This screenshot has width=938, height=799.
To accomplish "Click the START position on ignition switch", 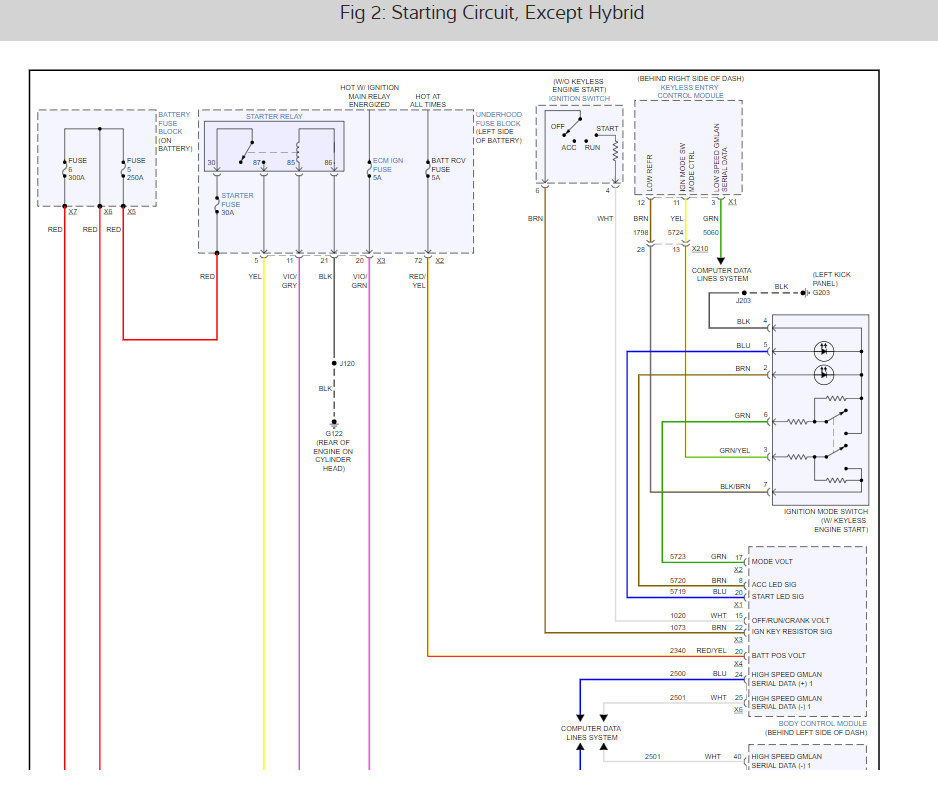I will pyautogui.click(x=607, y=129).
